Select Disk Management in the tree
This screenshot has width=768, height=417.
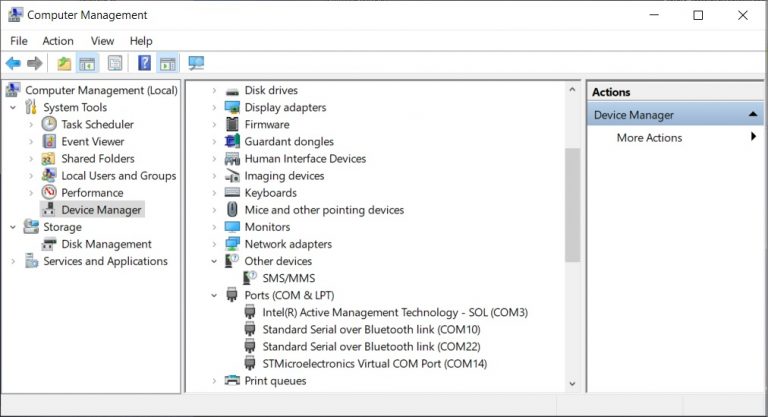pos(106,244)
